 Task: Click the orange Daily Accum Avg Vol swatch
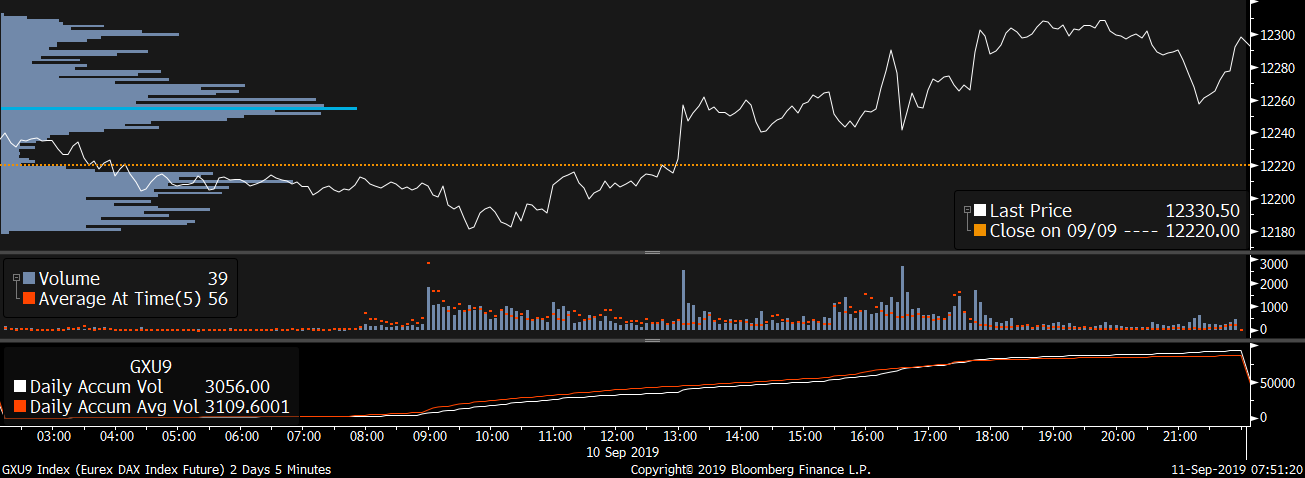[x=20, y=407]
